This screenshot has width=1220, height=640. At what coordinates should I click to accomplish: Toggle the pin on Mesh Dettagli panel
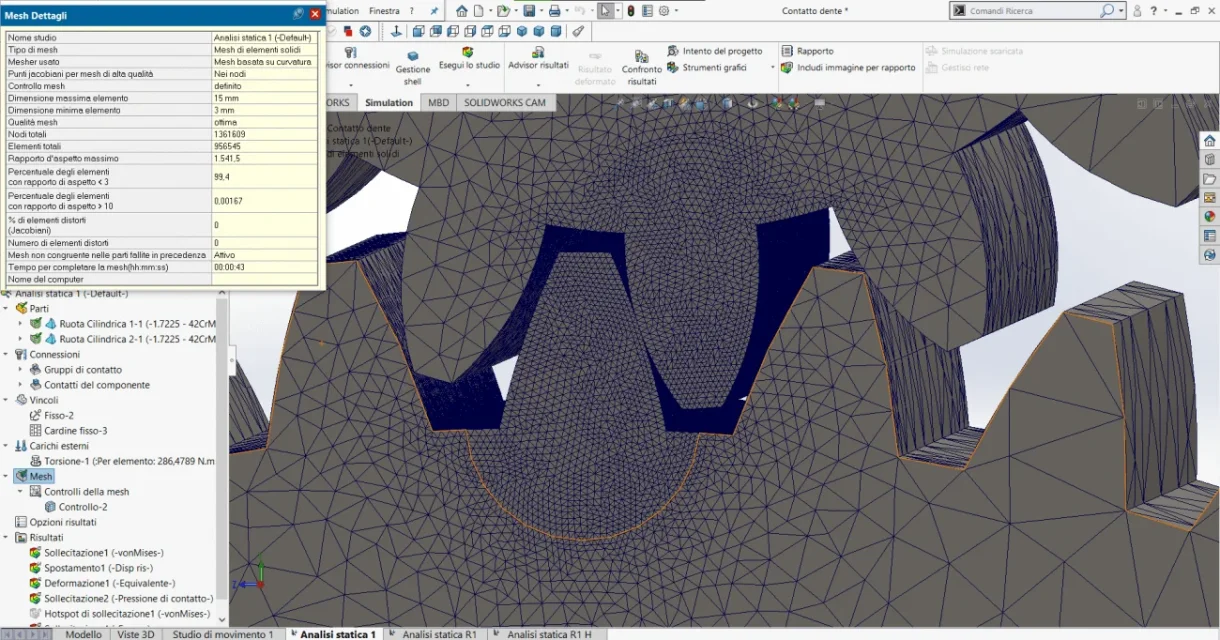click(298, 14)
